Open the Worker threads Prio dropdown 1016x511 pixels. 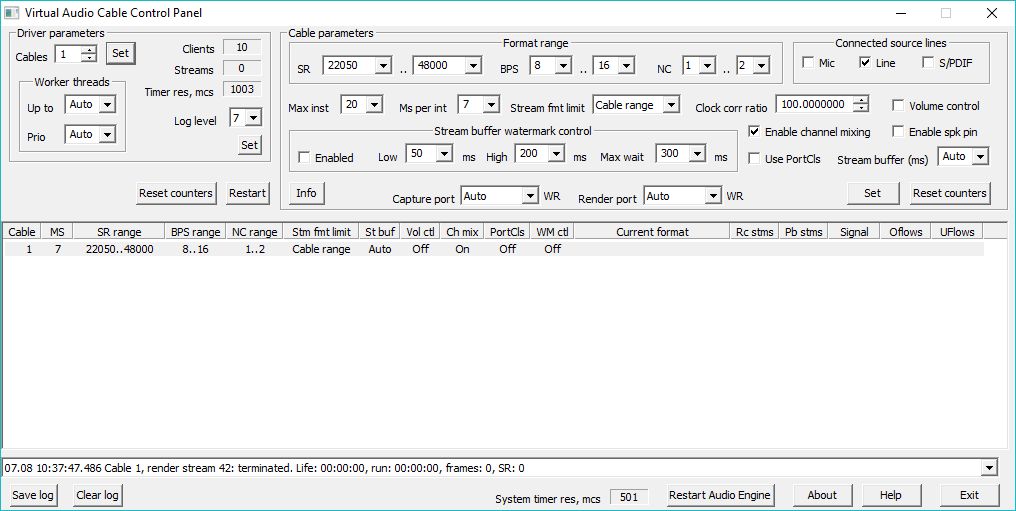pos(108,134)
